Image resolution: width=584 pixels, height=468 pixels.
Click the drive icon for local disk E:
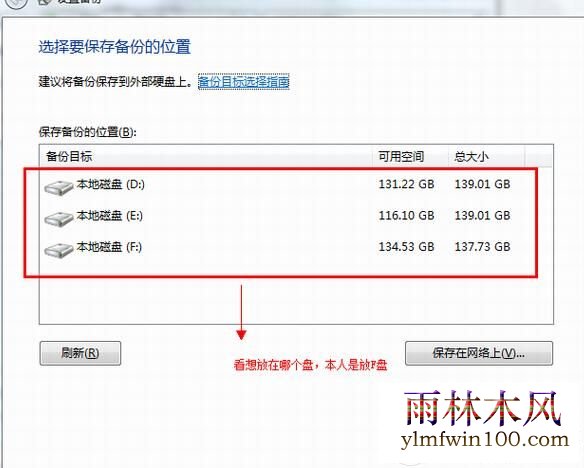(58, 218)
